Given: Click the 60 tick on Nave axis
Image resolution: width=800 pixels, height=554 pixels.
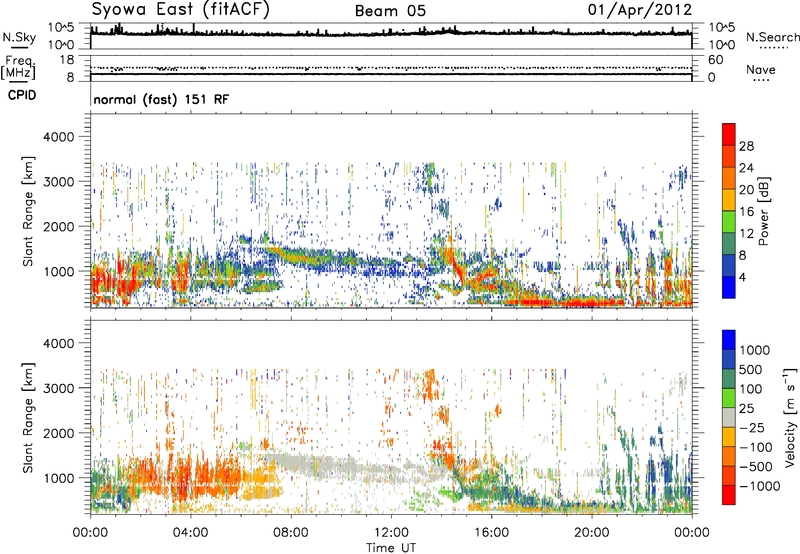Looking at the screenshot, I should [716, 60].
